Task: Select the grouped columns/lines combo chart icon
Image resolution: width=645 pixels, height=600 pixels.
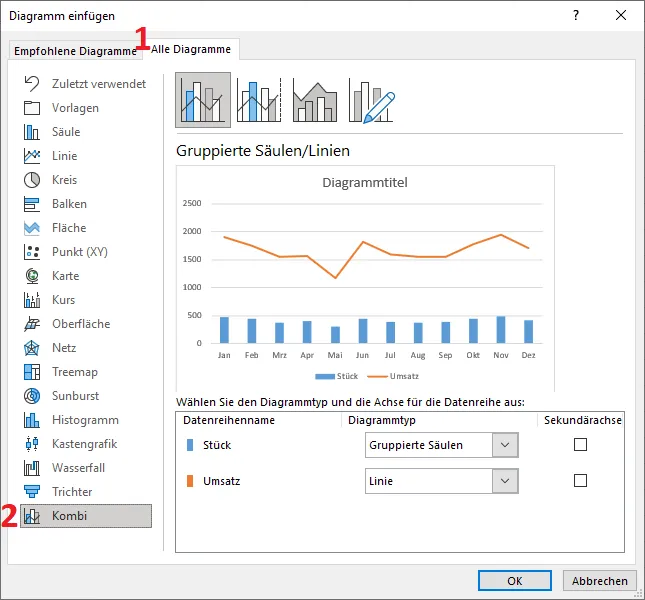Action: tap(203, 100)
